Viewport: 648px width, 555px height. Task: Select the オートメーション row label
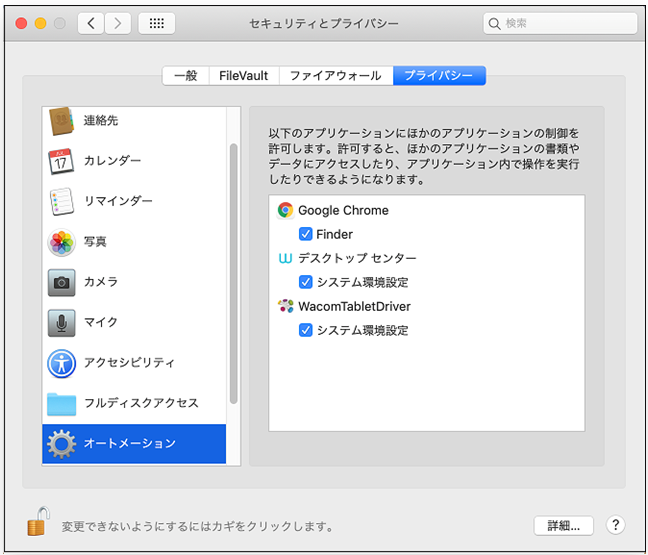(x=130, y=443)
